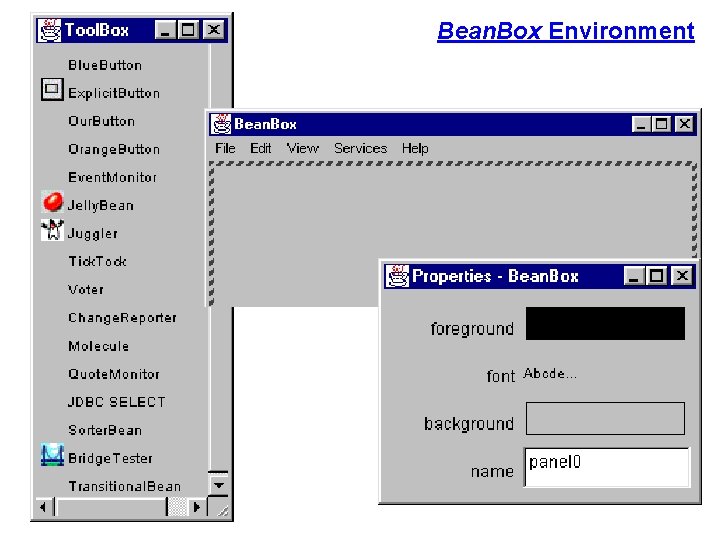Open the black foreground color swatch

pos(605,324)
